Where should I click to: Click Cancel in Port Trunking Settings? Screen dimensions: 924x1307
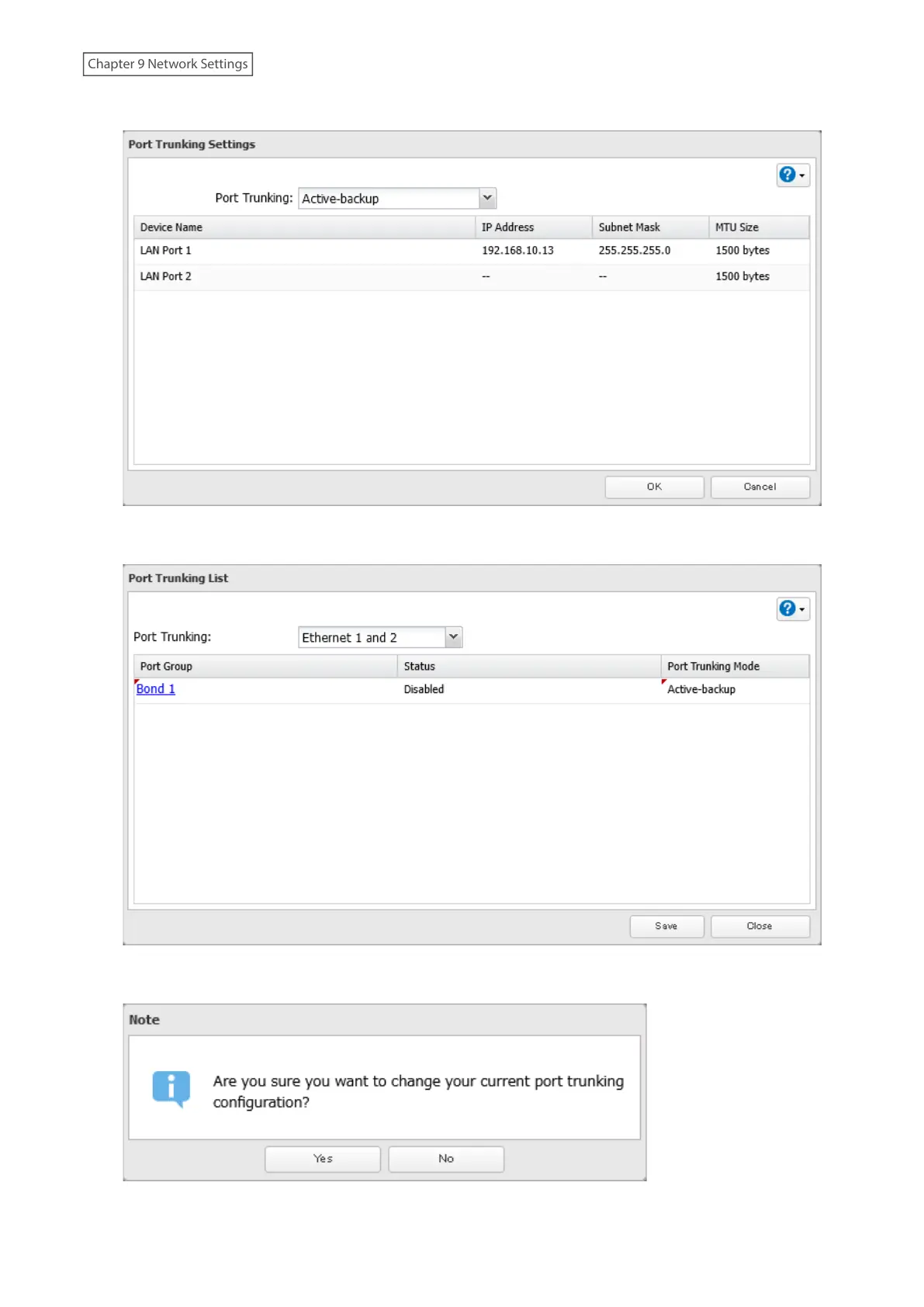click(760, 487)
